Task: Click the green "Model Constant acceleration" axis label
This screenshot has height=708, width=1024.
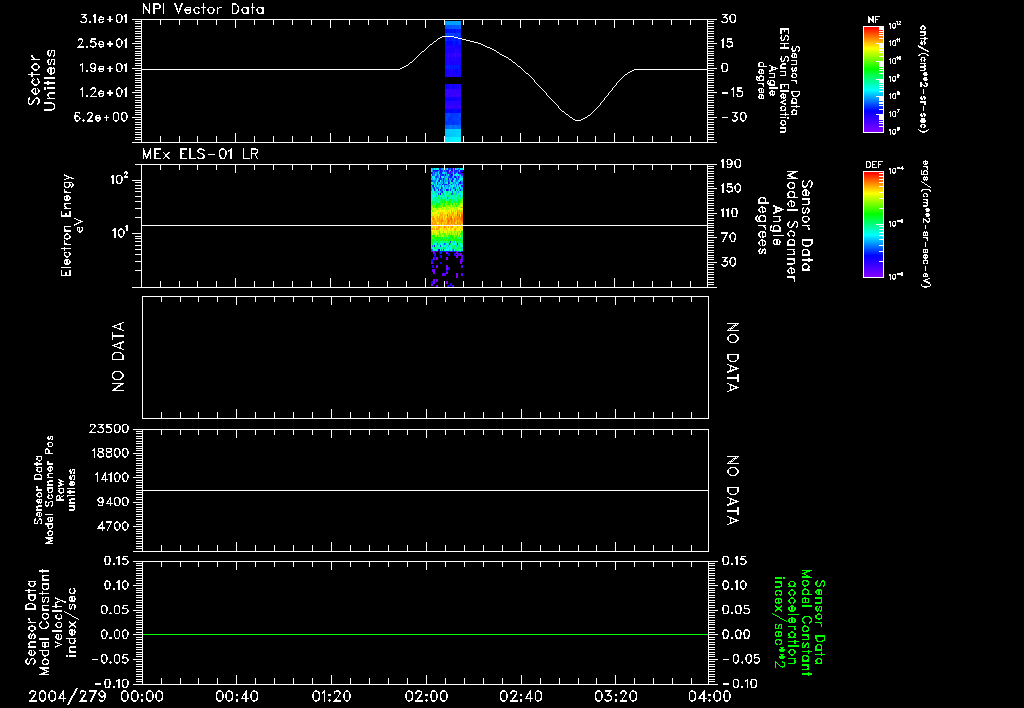Action: pos(799,622)
